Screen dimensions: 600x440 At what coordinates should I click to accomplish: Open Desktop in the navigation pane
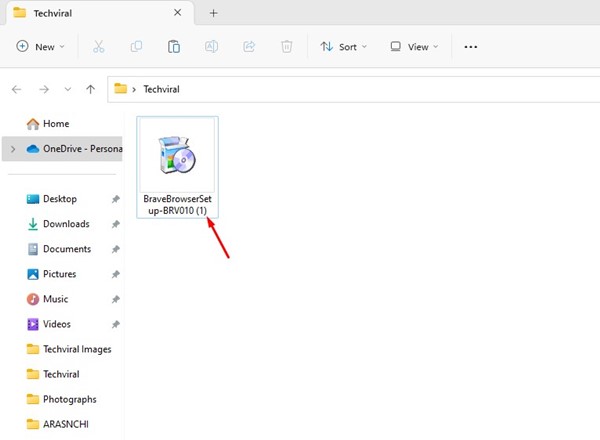[x=60, y=199]
